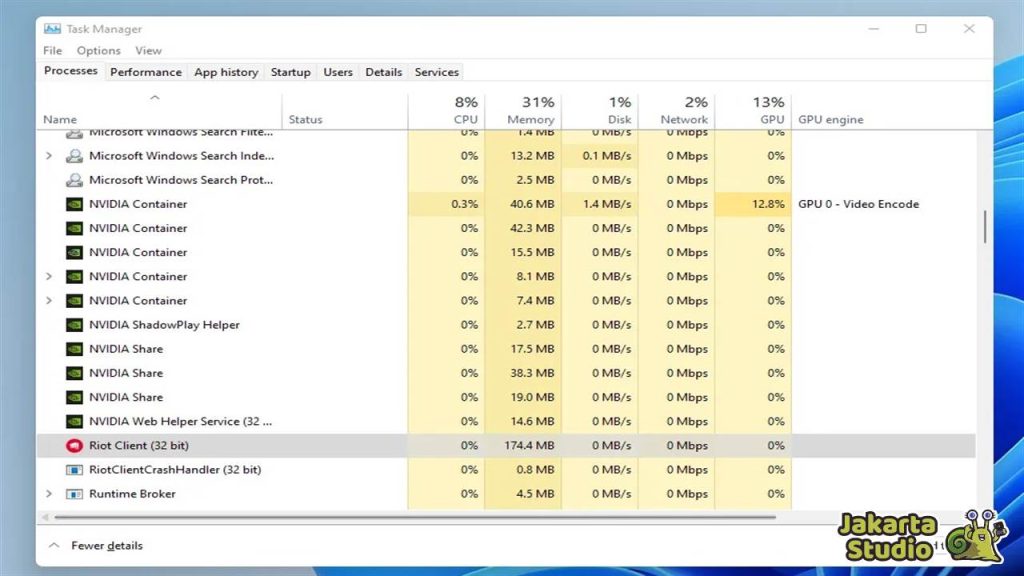Screen dimensions: 1024x576
Task: Open the Options menu
Action: [x=98, y=50]
